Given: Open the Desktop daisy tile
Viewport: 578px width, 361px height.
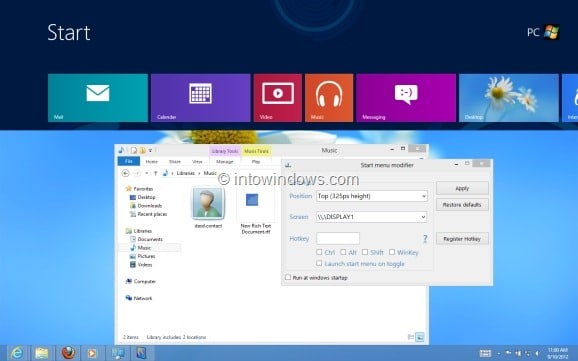Looking at the screenshot, I should click(x=509, y=98).
